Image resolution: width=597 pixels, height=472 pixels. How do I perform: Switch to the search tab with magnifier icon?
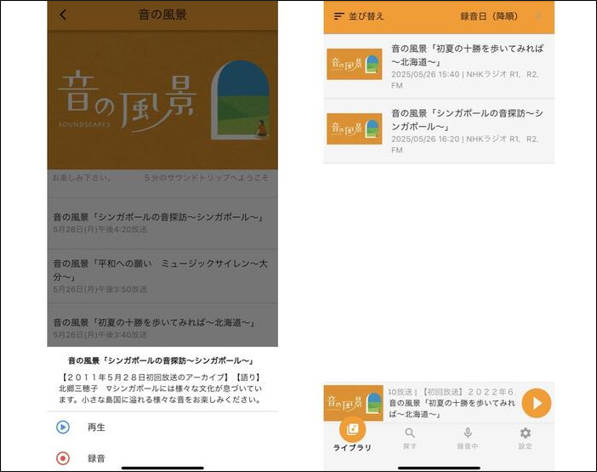(410, 438)
